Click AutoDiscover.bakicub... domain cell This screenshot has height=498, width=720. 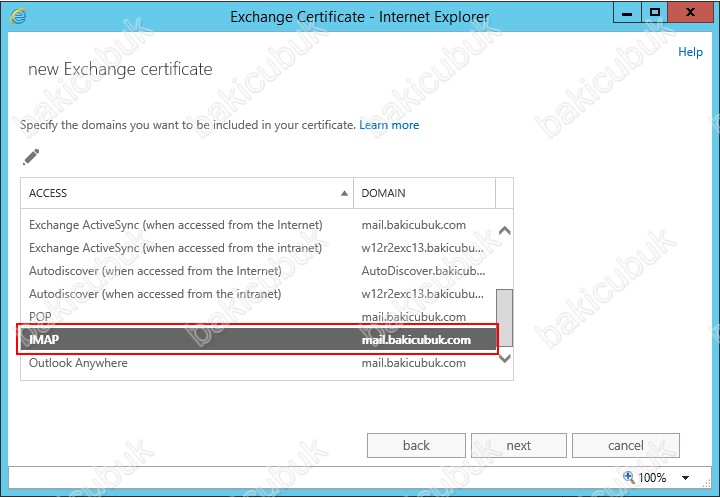423,271
